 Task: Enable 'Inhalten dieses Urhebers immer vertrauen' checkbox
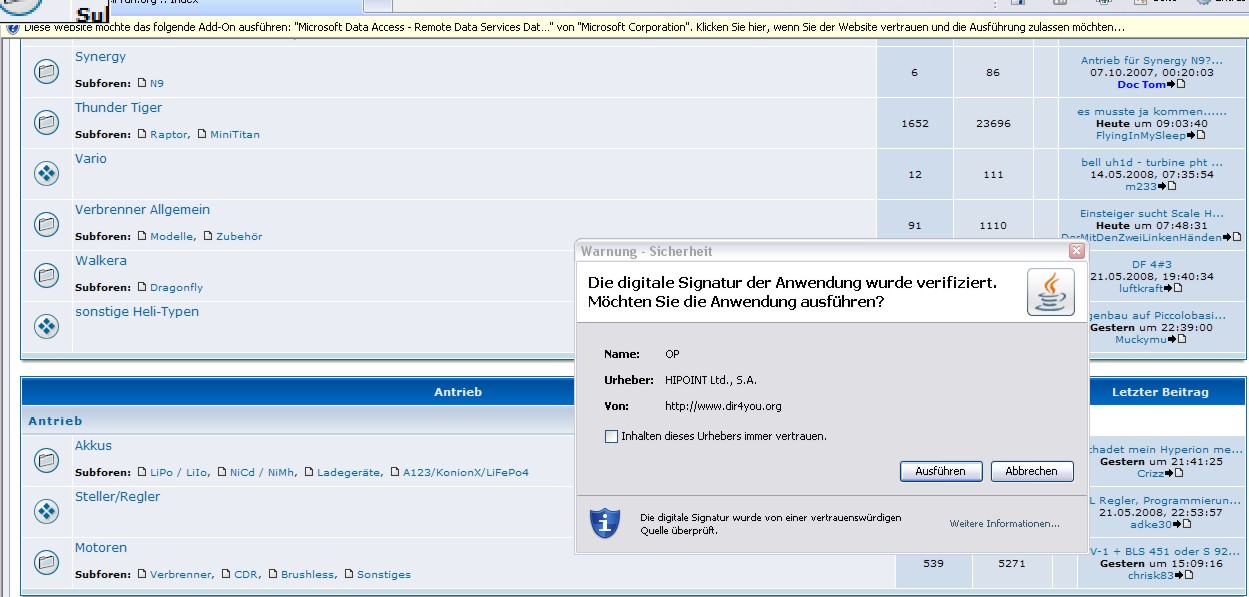pos(612,436)
